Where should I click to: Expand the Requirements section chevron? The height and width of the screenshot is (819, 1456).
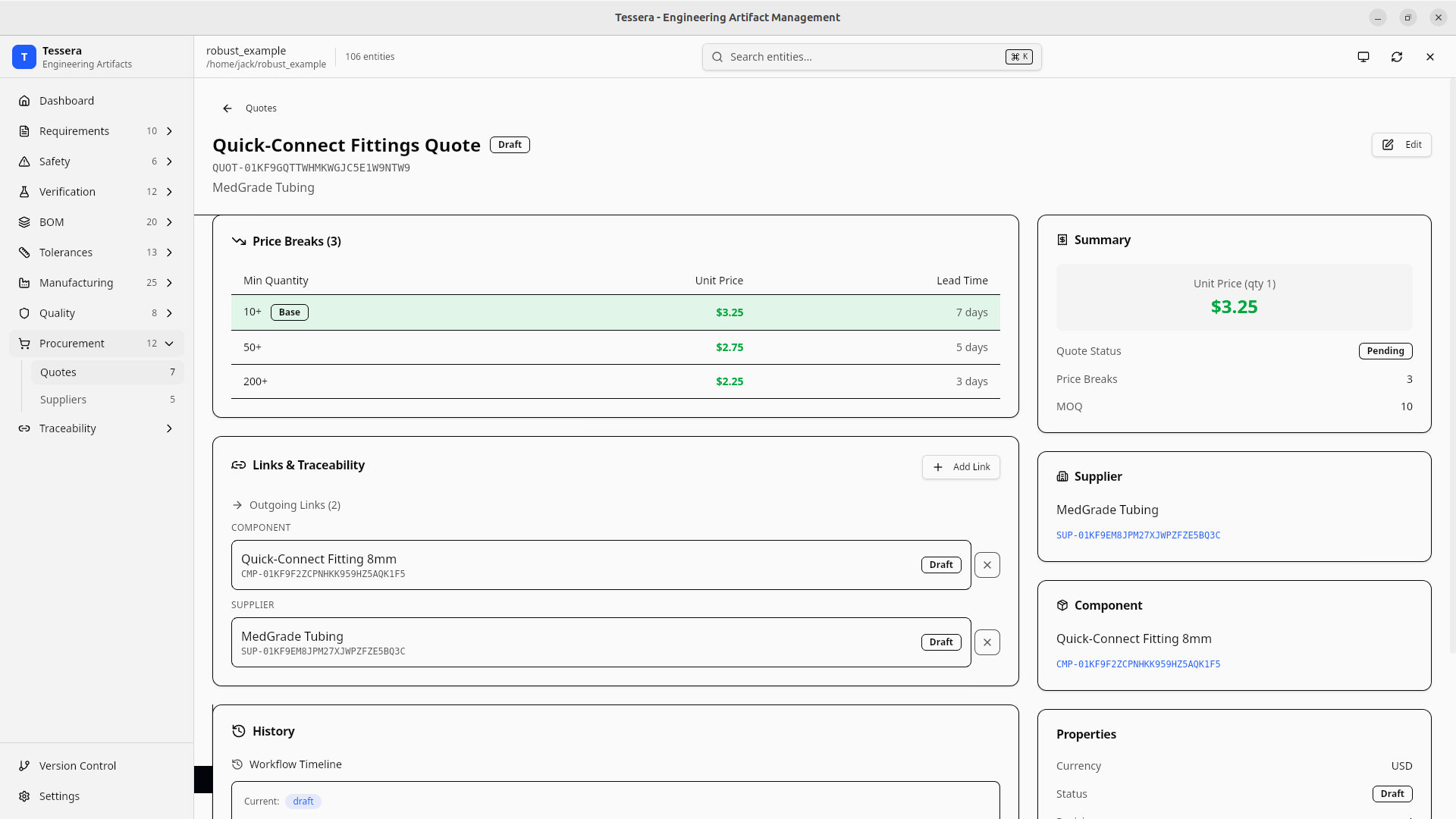point(169,131)
